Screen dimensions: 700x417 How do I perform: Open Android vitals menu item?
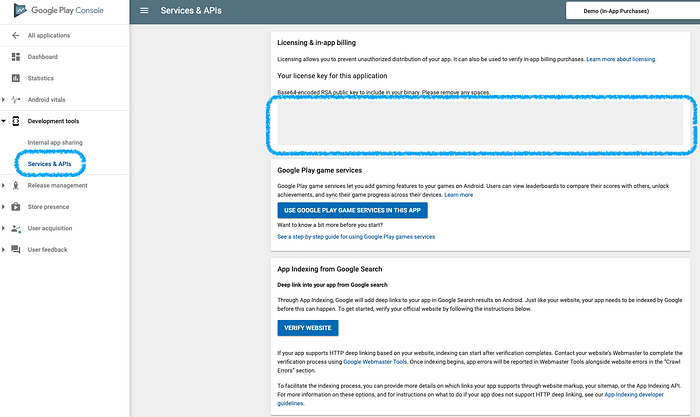pyautogui.click(x=46, y=100)
